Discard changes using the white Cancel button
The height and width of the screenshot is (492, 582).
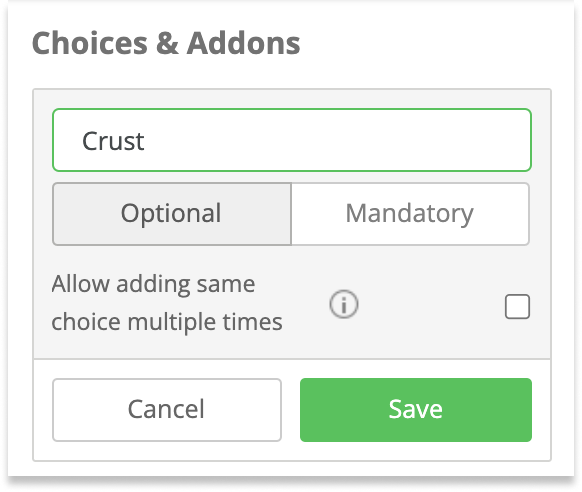[x=167, y=410]
